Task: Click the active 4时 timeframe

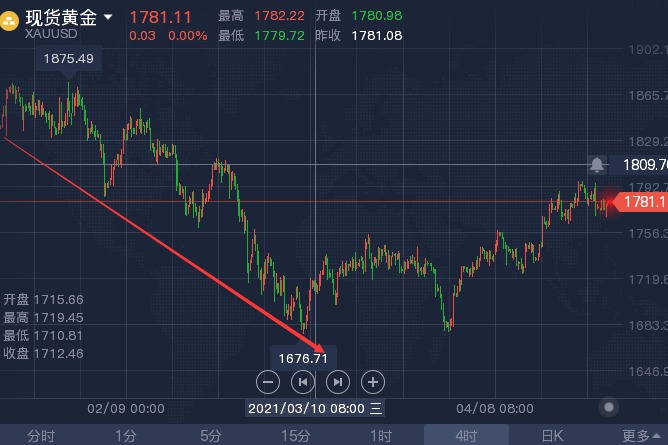Action: point(466,435)
